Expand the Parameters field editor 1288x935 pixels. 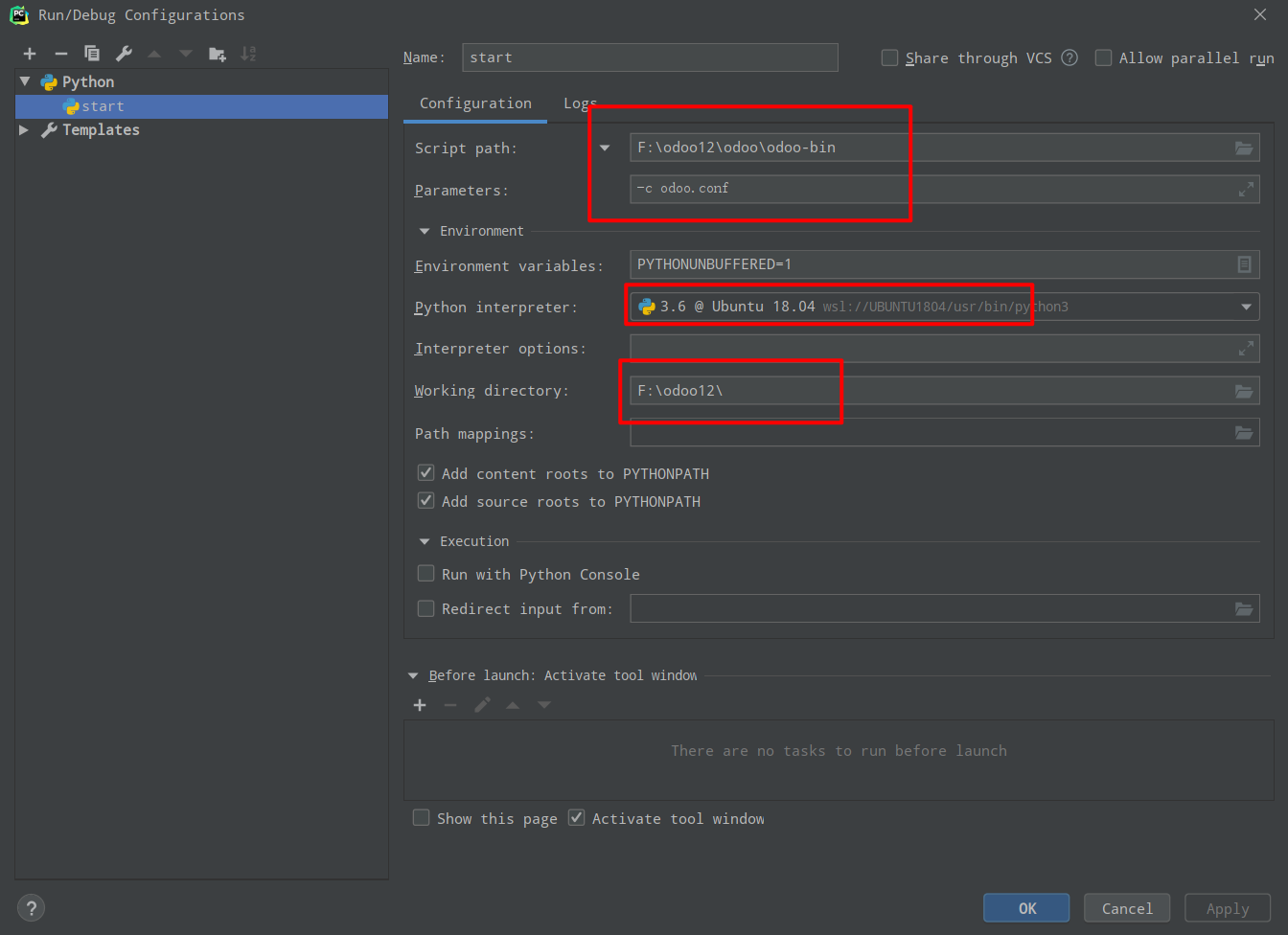(1246, 190)
